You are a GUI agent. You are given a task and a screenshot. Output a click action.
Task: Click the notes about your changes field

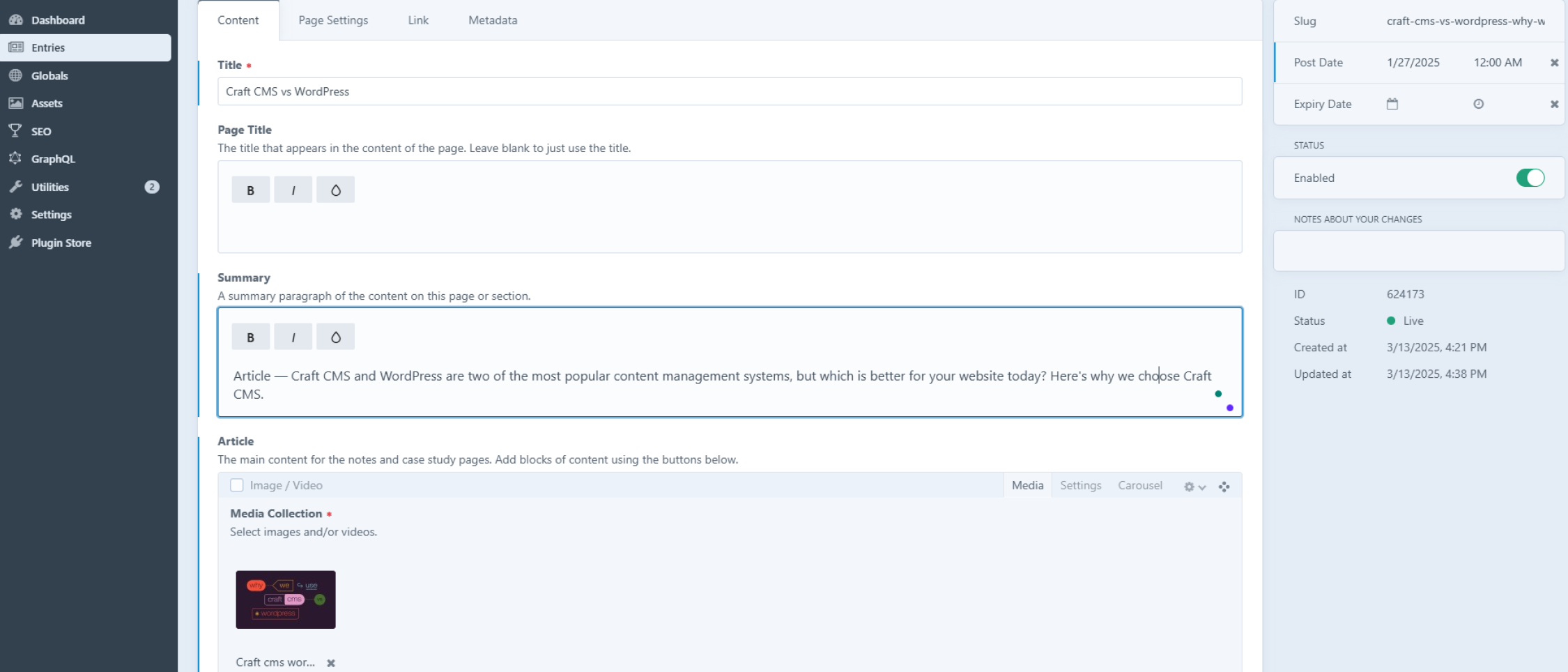click(x=1419, y=251)
